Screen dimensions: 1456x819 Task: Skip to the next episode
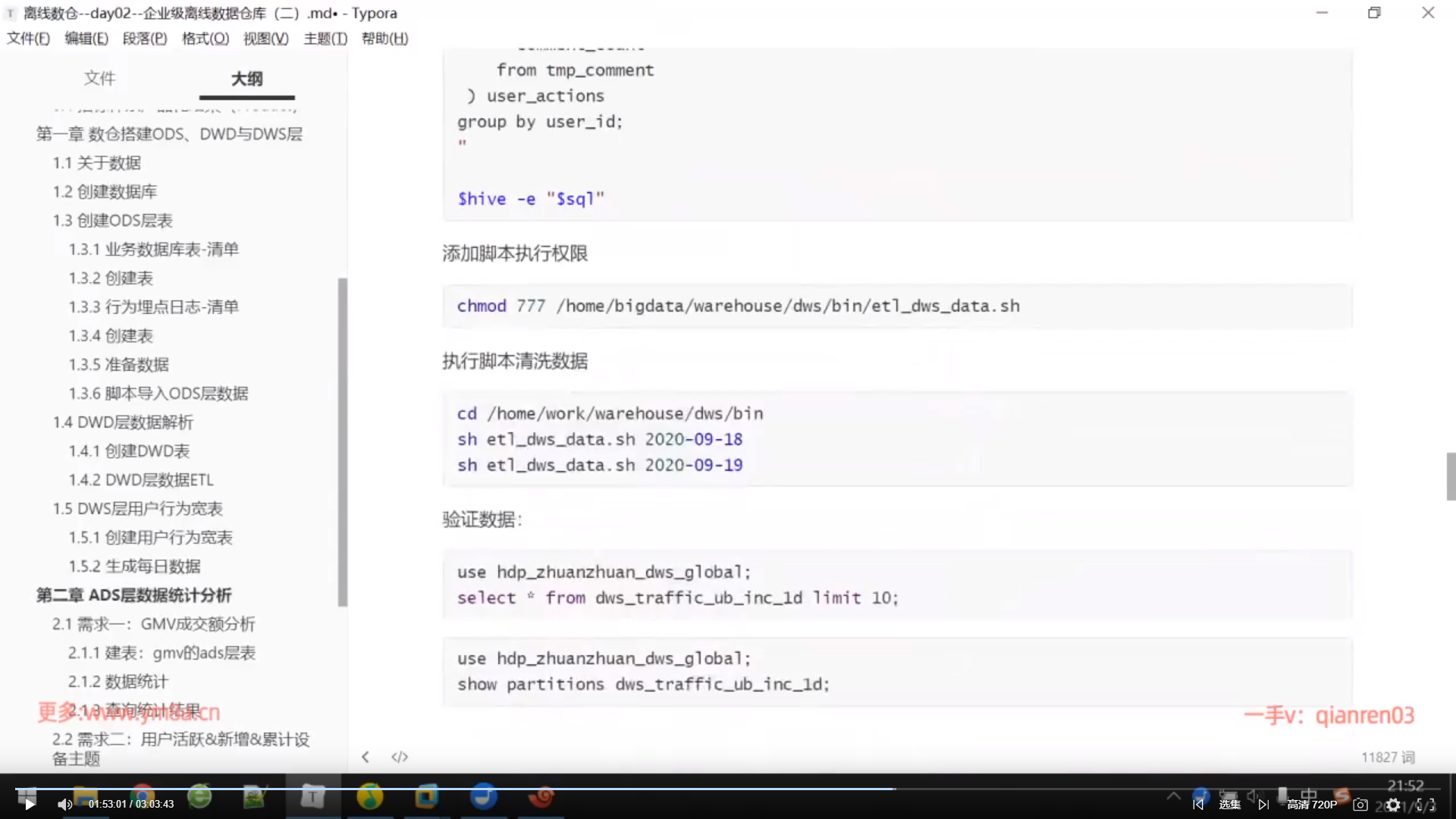(1263, 805)
